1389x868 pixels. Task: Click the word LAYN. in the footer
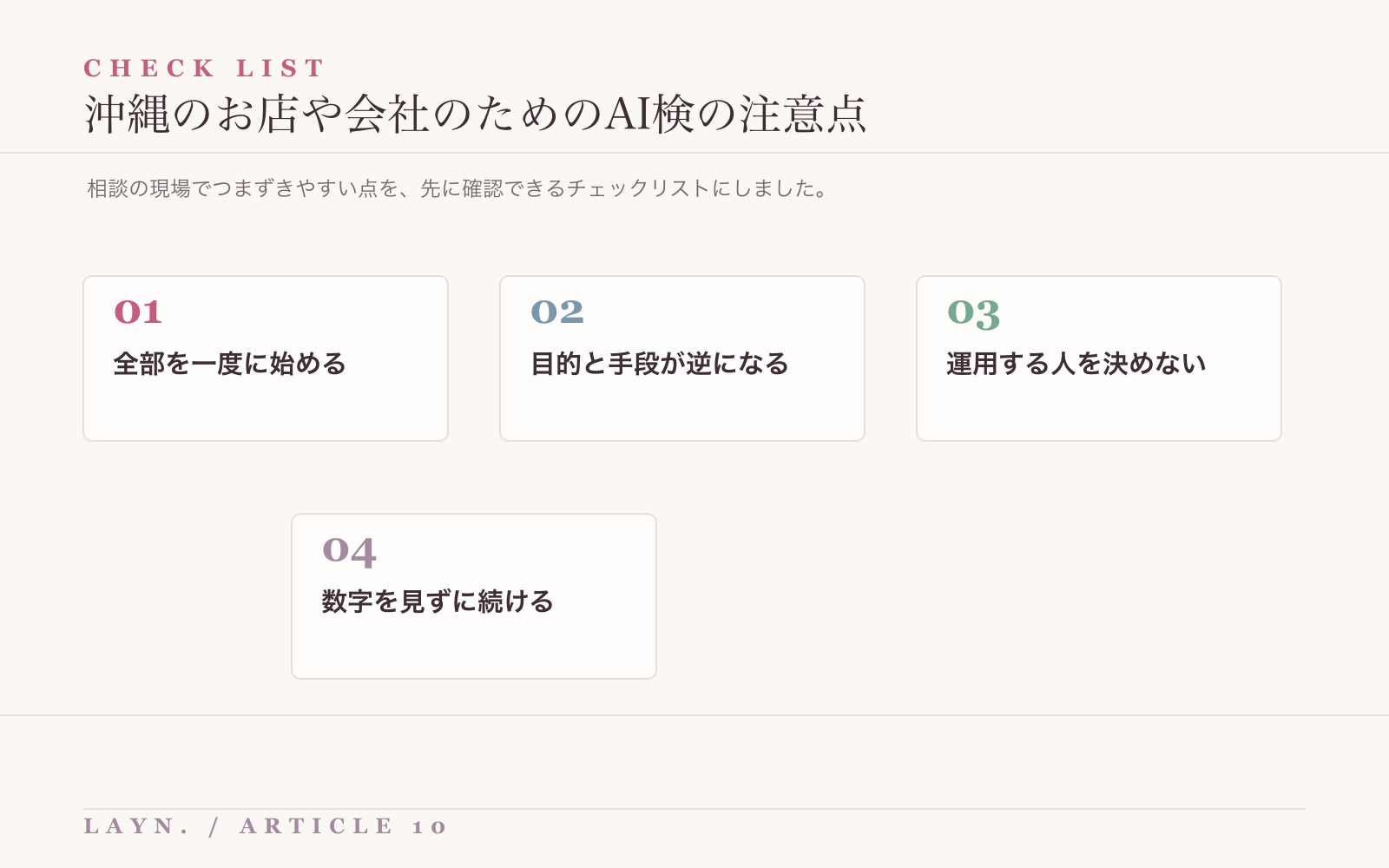coord(136,825)
